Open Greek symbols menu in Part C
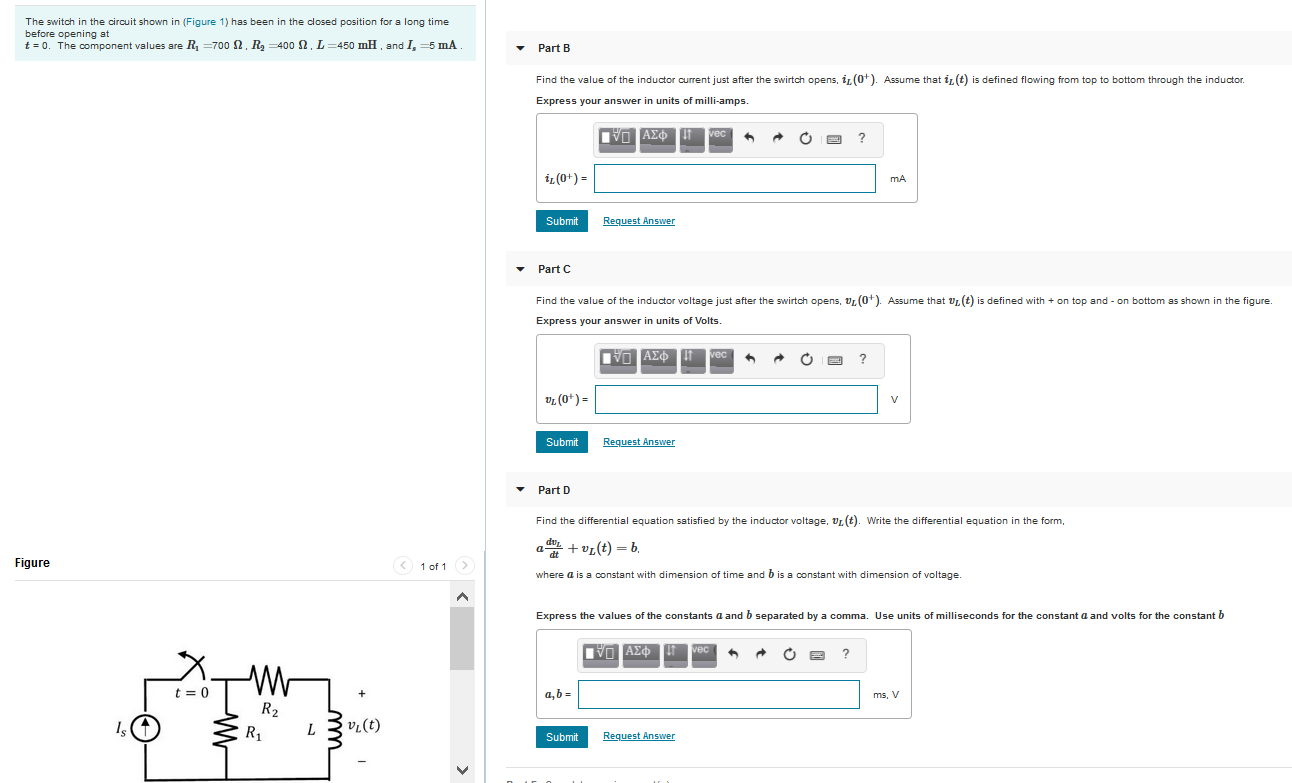The height and width of the screenshot is (783, 1292). tap(657, 360)
